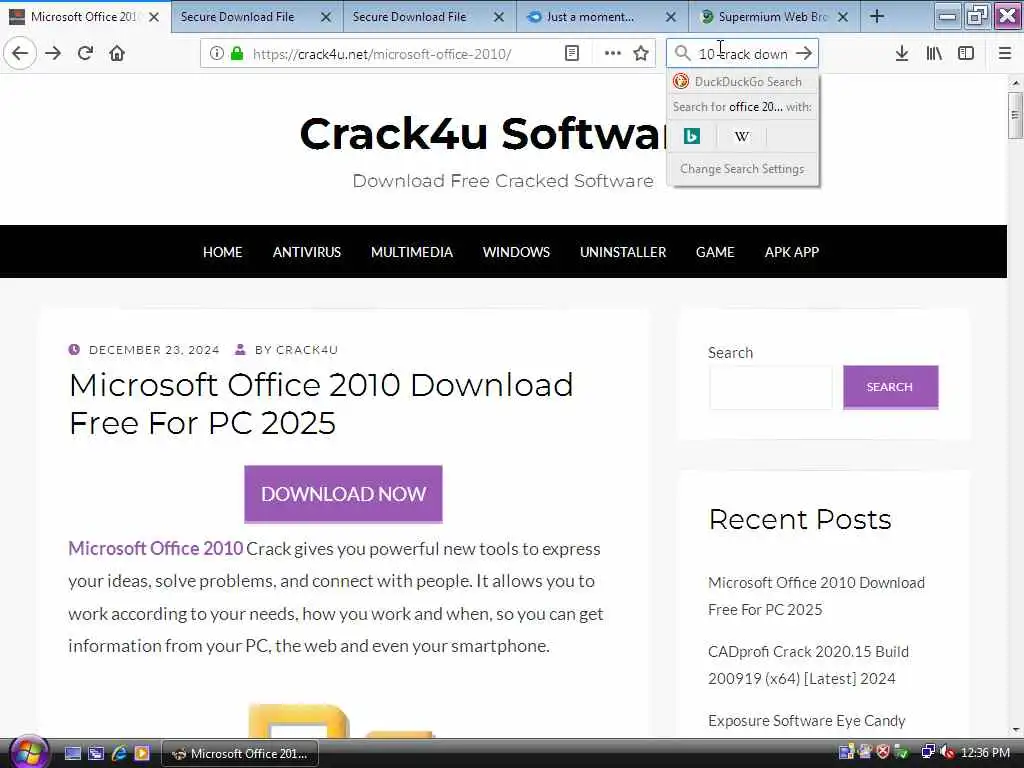Reload the current page
The image size is (1024, 768).
(x=85, y=54)
